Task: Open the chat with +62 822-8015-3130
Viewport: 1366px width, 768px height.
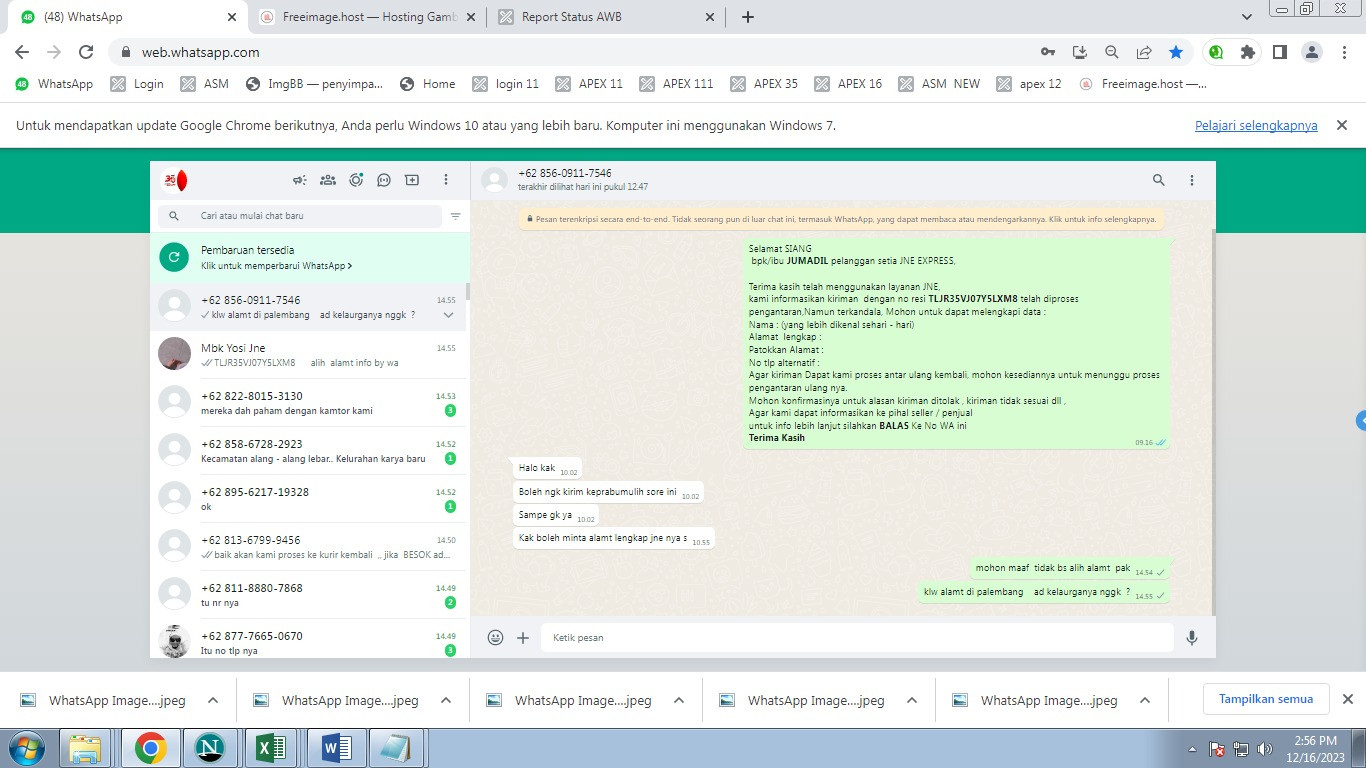Action: click(x=310, y=402)
